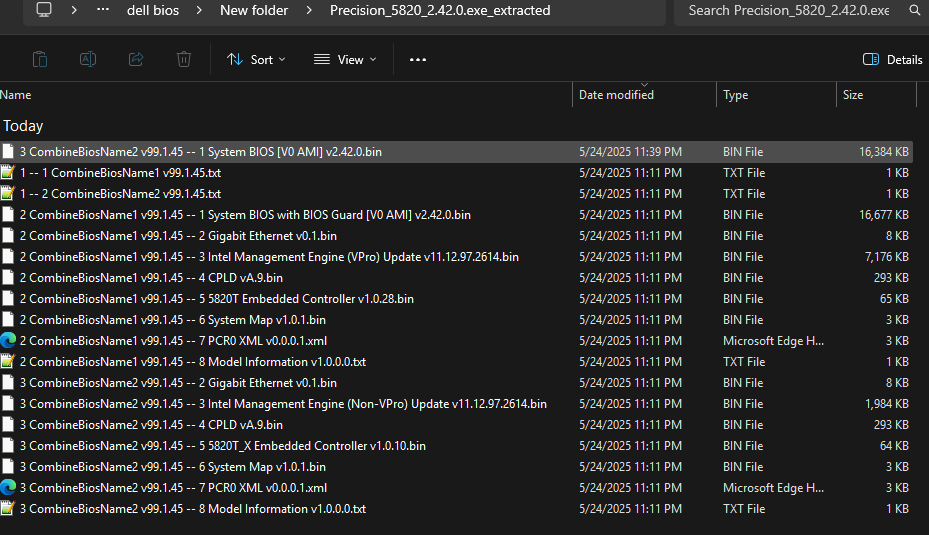
Task: Click the 64 KB size cell
Action: coord(894,446)
